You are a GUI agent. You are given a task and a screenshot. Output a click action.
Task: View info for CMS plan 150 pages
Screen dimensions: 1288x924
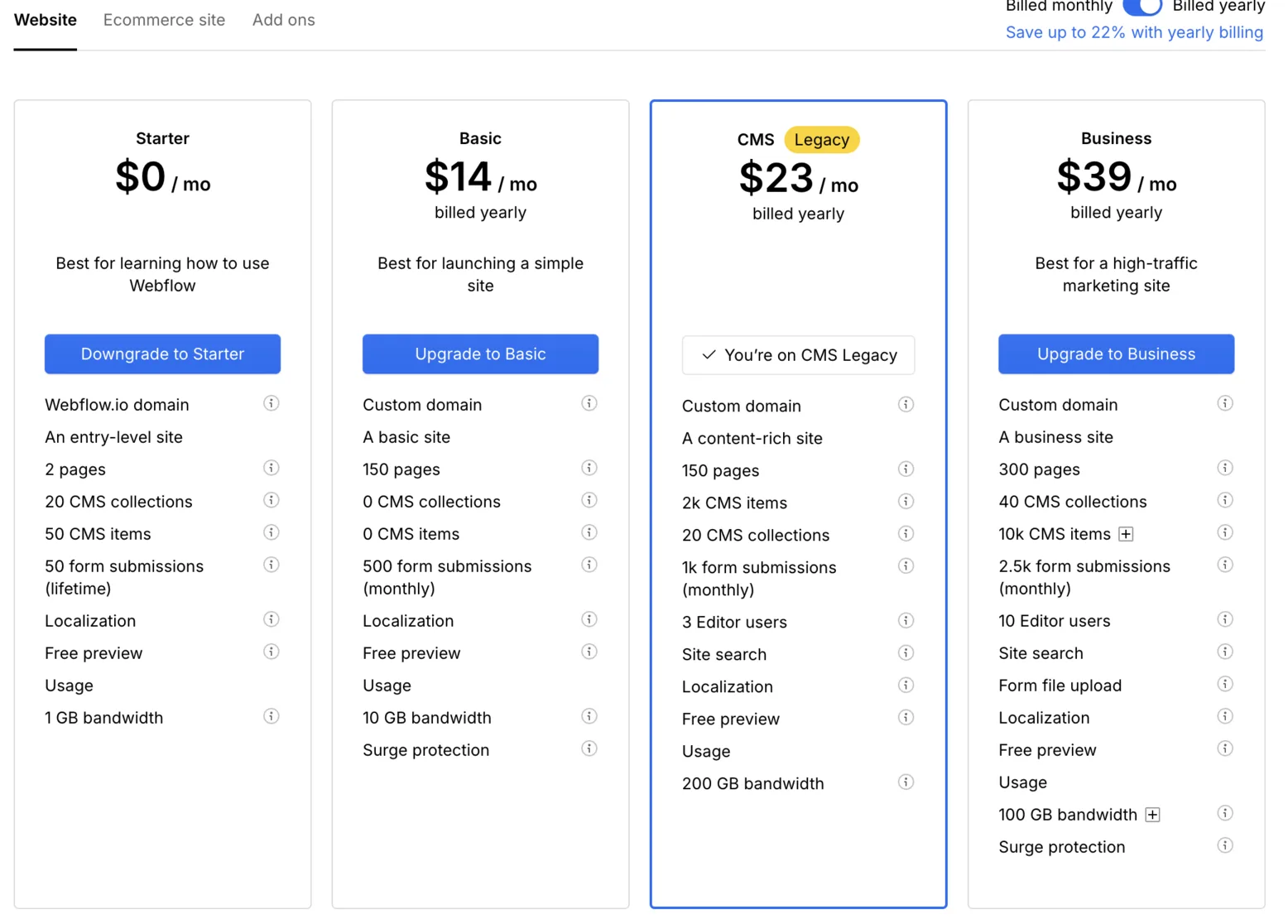pos(906,469)
